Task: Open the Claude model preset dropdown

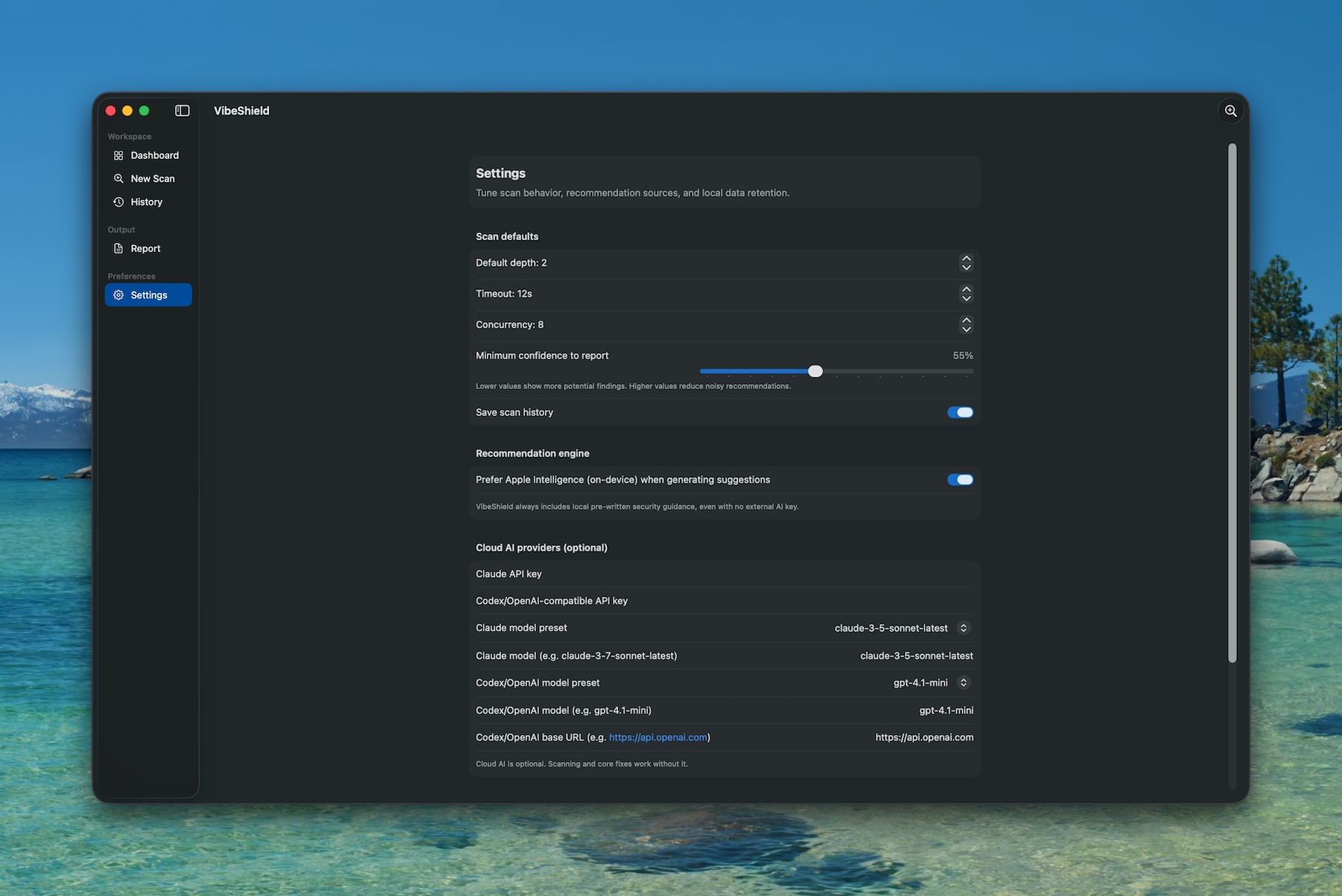Action: [963, 628]
